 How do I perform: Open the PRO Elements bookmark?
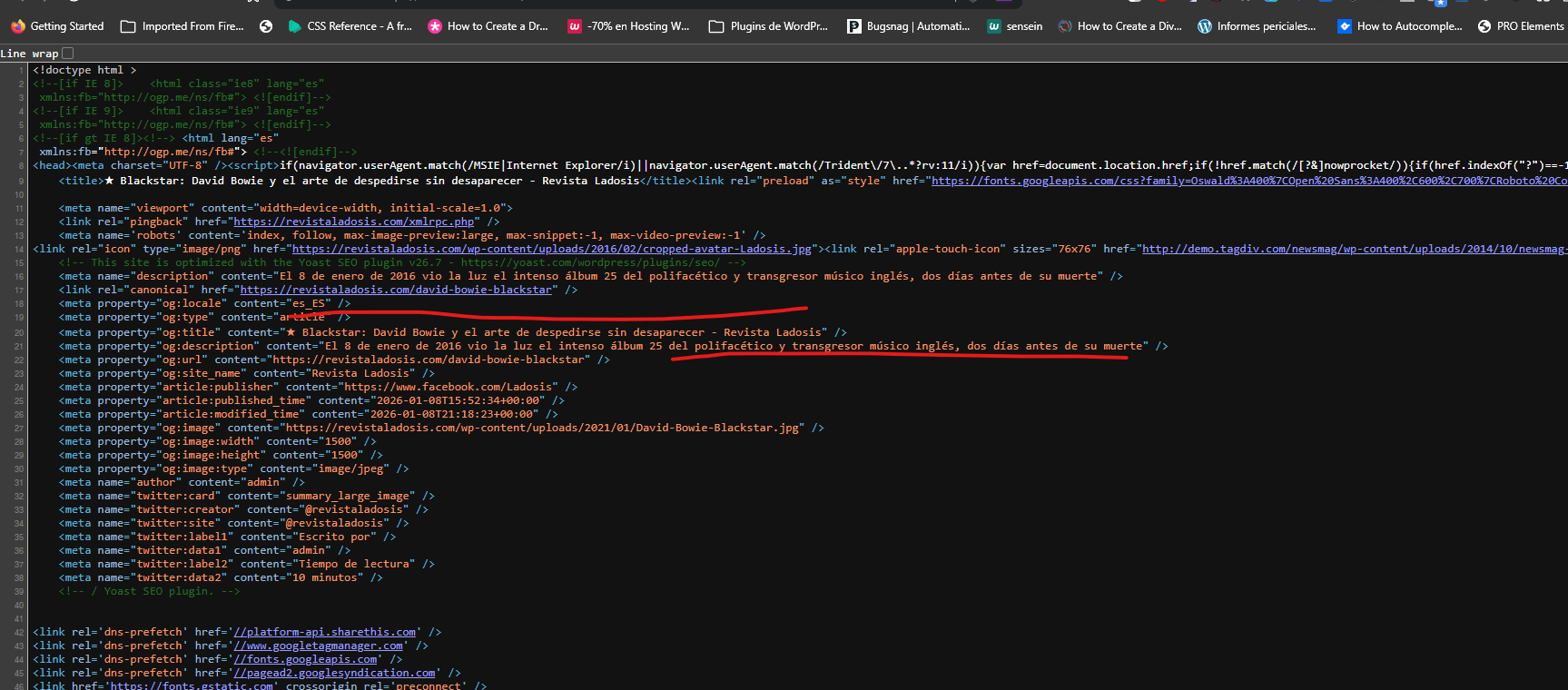[1521, 26]
